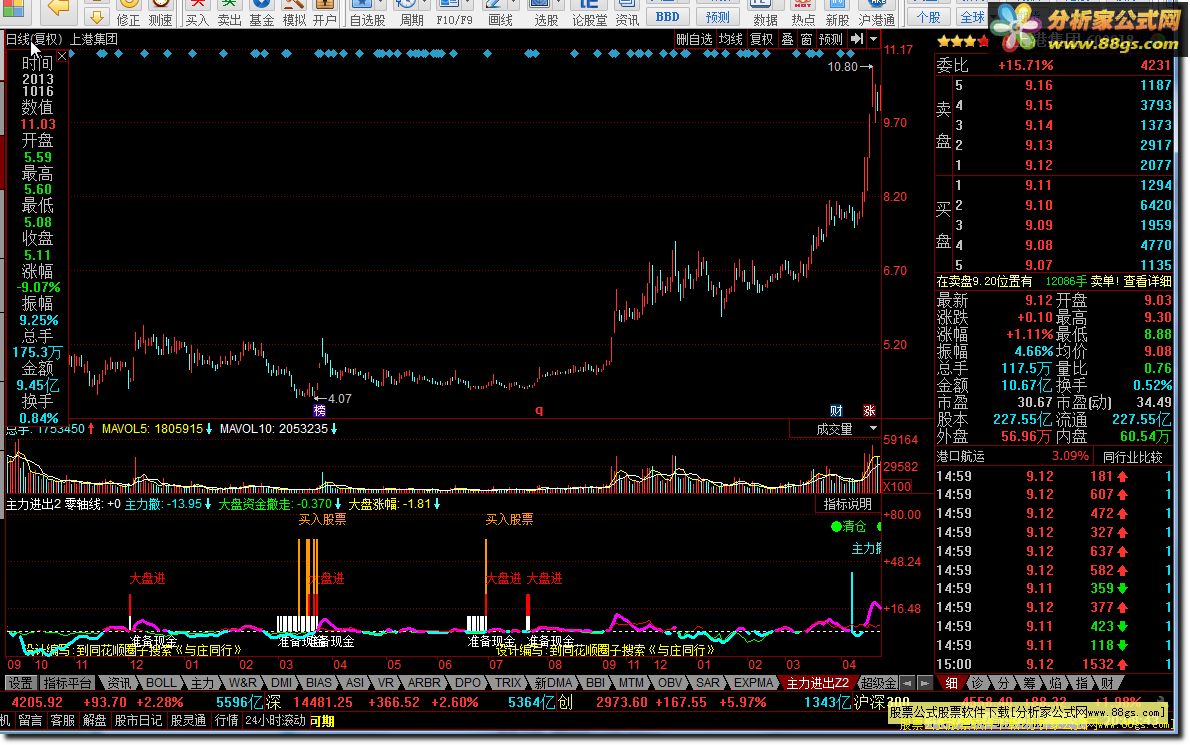
Task: Click the skip-to-end arrow in chart header
Action: (x=857, y=39)
